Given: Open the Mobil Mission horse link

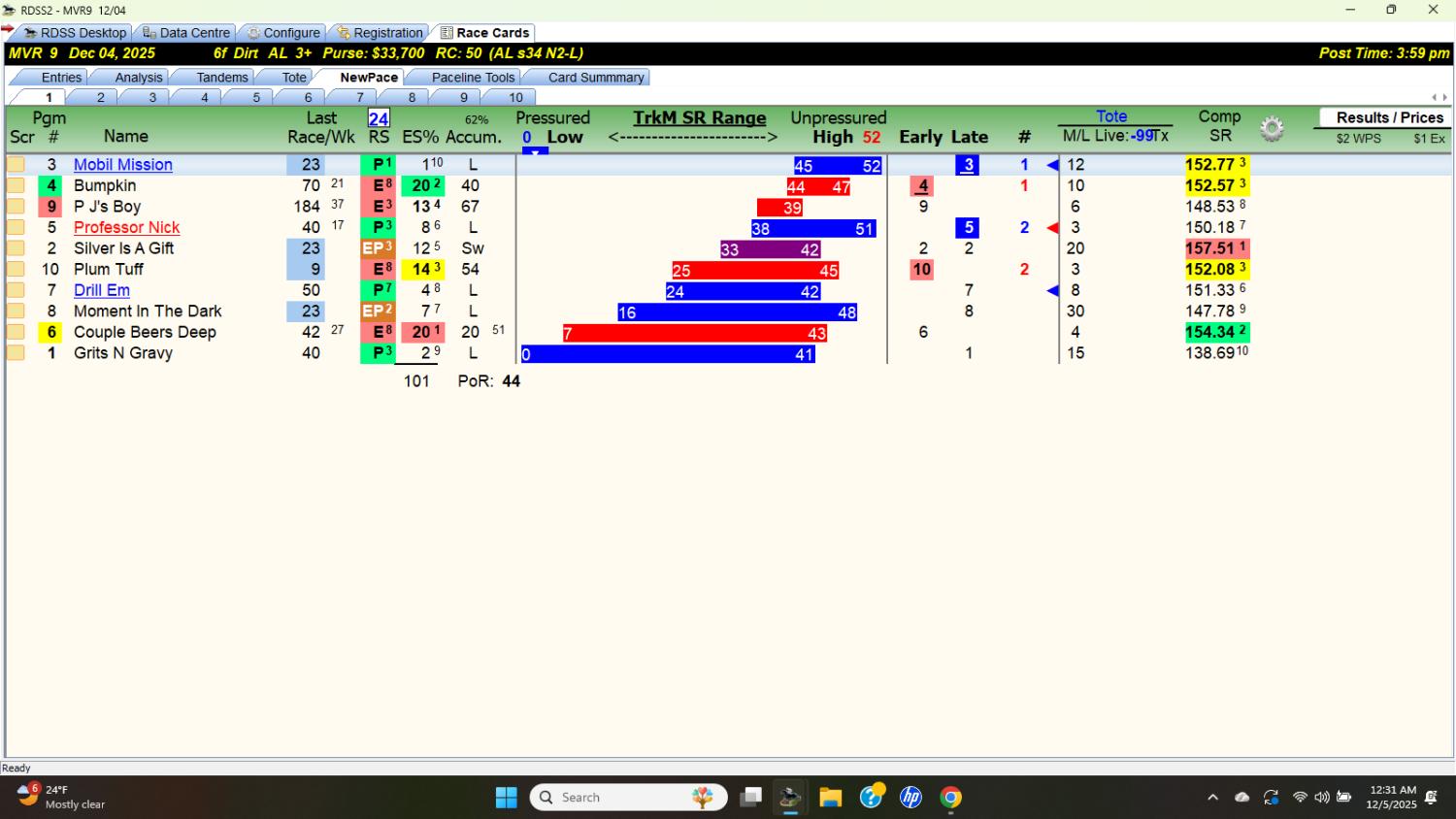Looking at the screenshot, I should click(123, 165).
